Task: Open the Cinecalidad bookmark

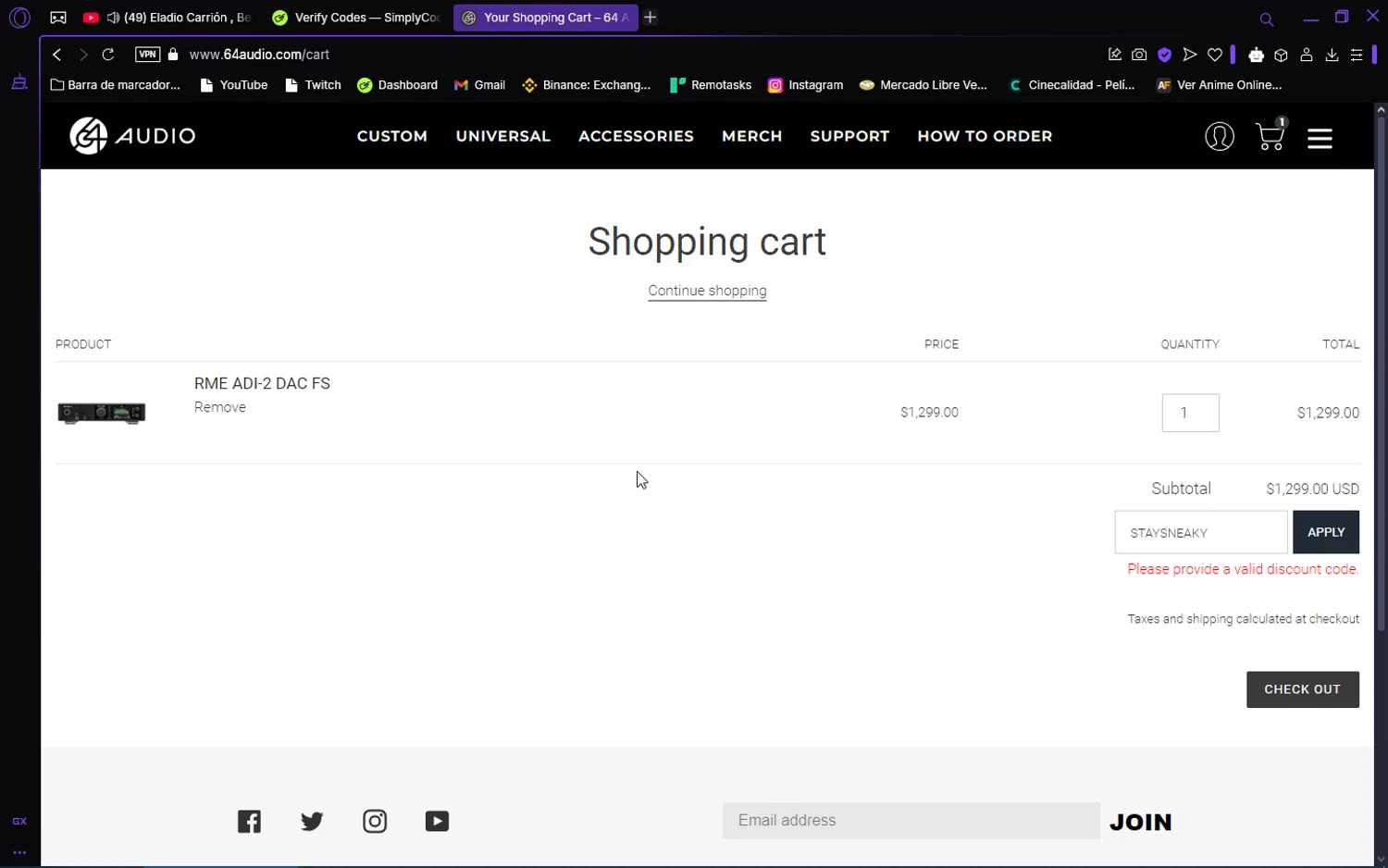Action: click(1072, 85)
